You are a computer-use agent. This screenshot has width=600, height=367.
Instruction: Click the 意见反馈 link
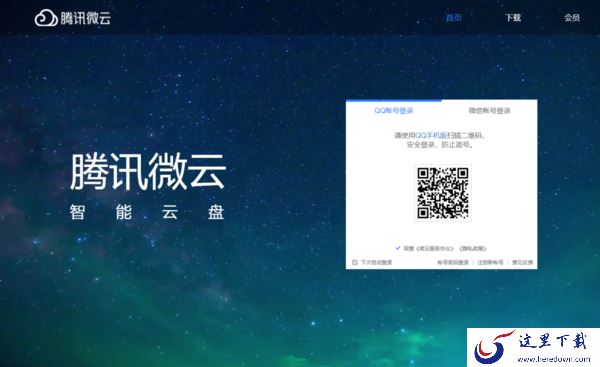coord(522,262)
